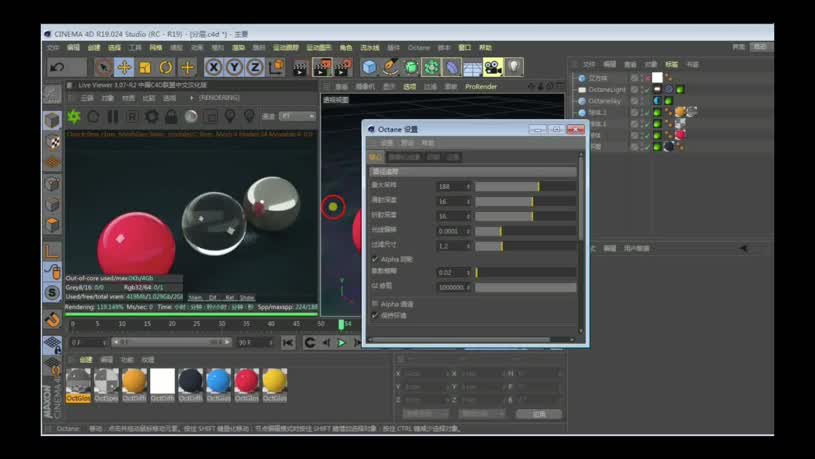Toggle the Live Viewer lock resolution icon

click(x=171, y=116)
